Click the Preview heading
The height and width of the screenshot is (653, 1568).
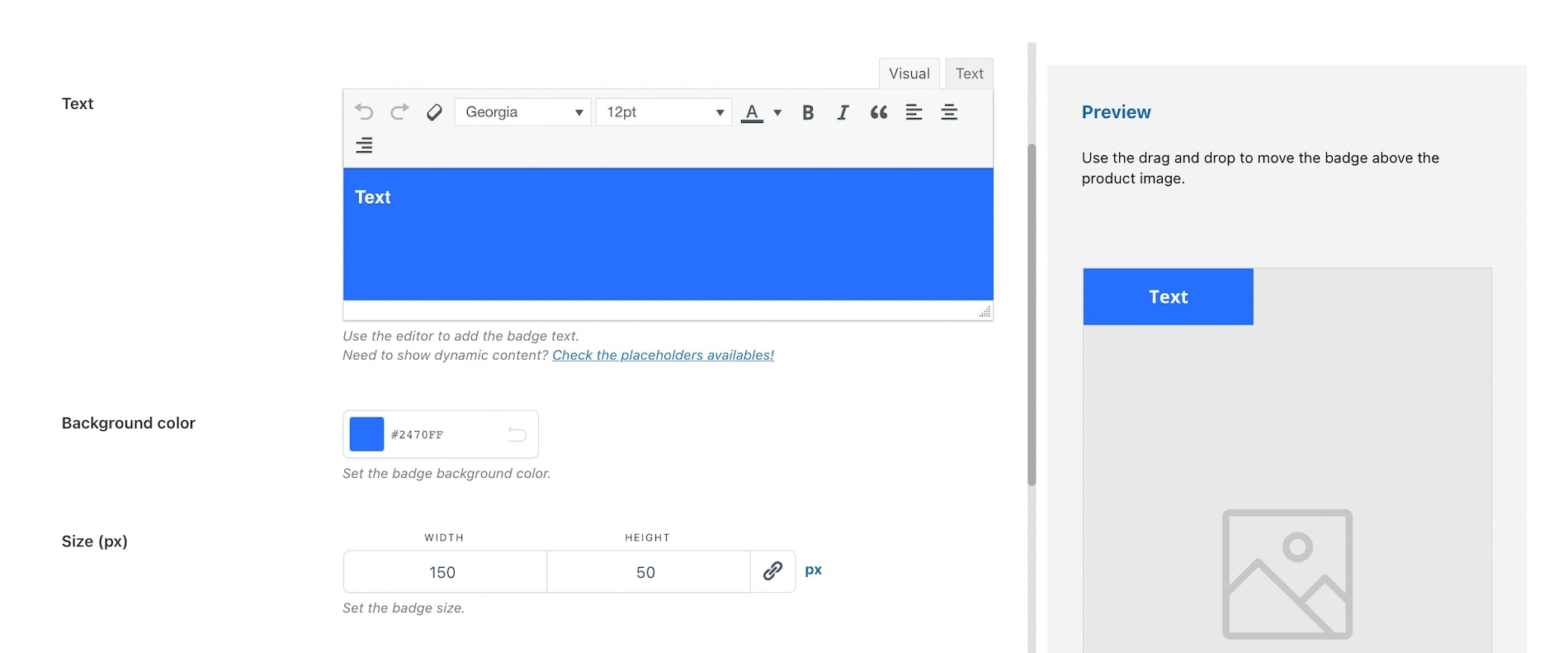point(1116,112)
